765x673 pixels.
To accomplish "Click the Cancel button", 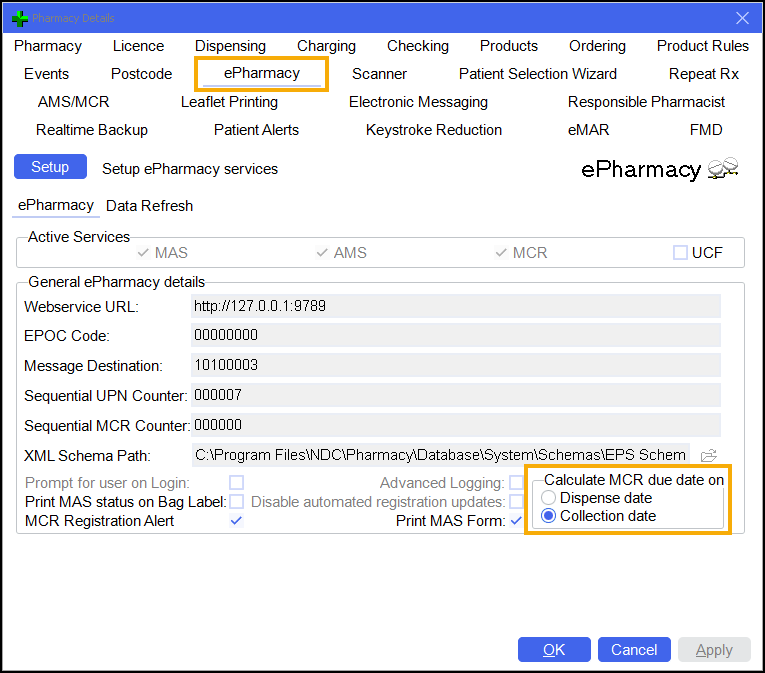I will click(634, 650).
